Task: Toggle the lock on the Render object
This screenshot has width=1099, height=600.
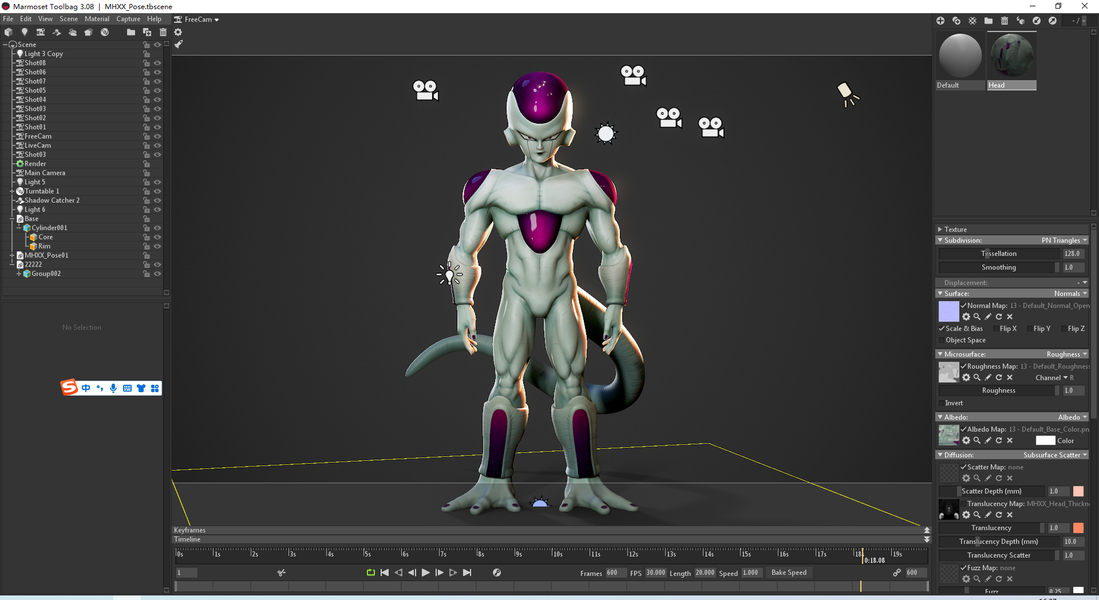Action: 146,164
